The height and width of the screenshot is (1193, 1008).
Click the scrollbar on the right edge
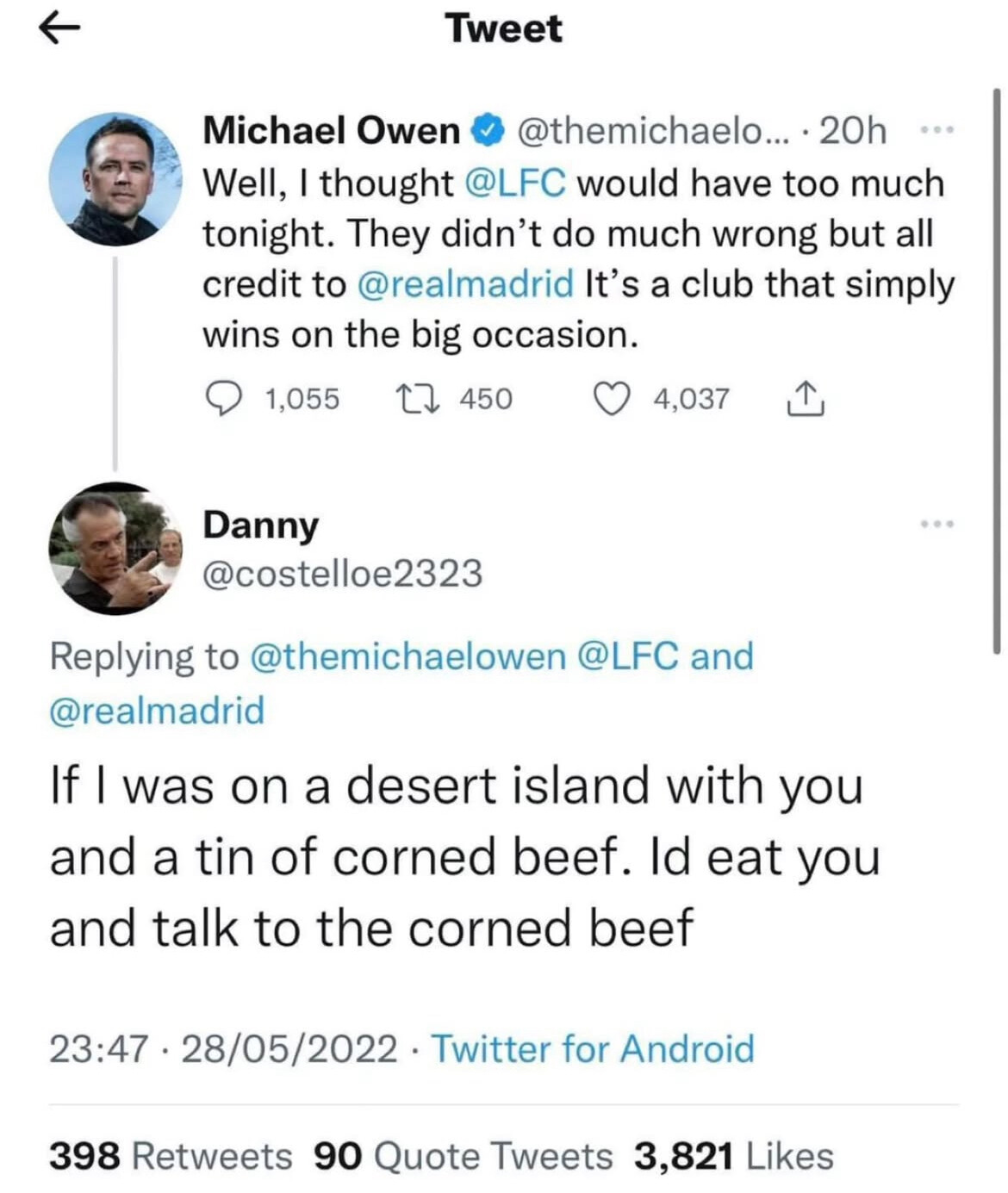[x=997, y=370]
